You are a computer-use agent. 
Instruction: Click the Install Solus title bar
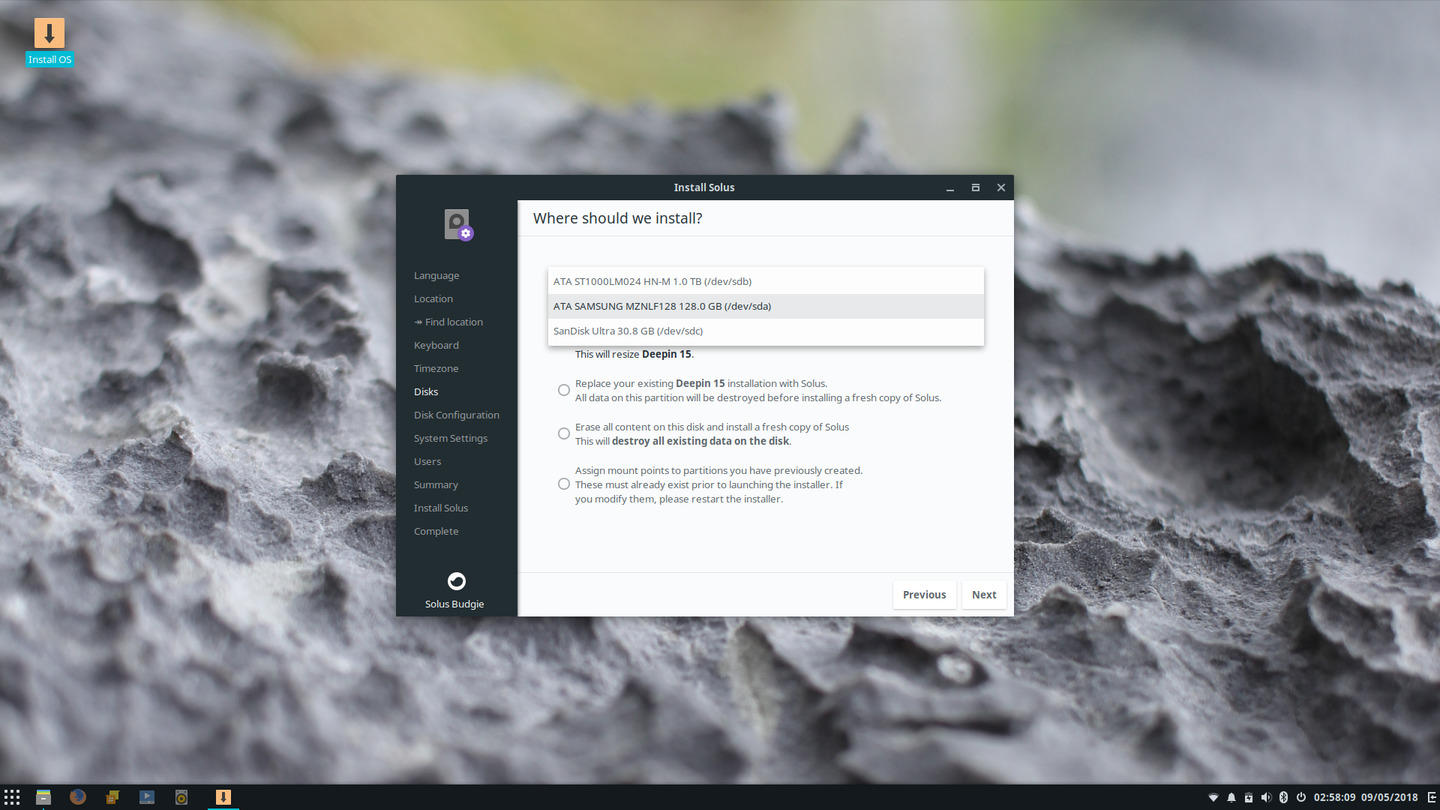coord(704,187)
